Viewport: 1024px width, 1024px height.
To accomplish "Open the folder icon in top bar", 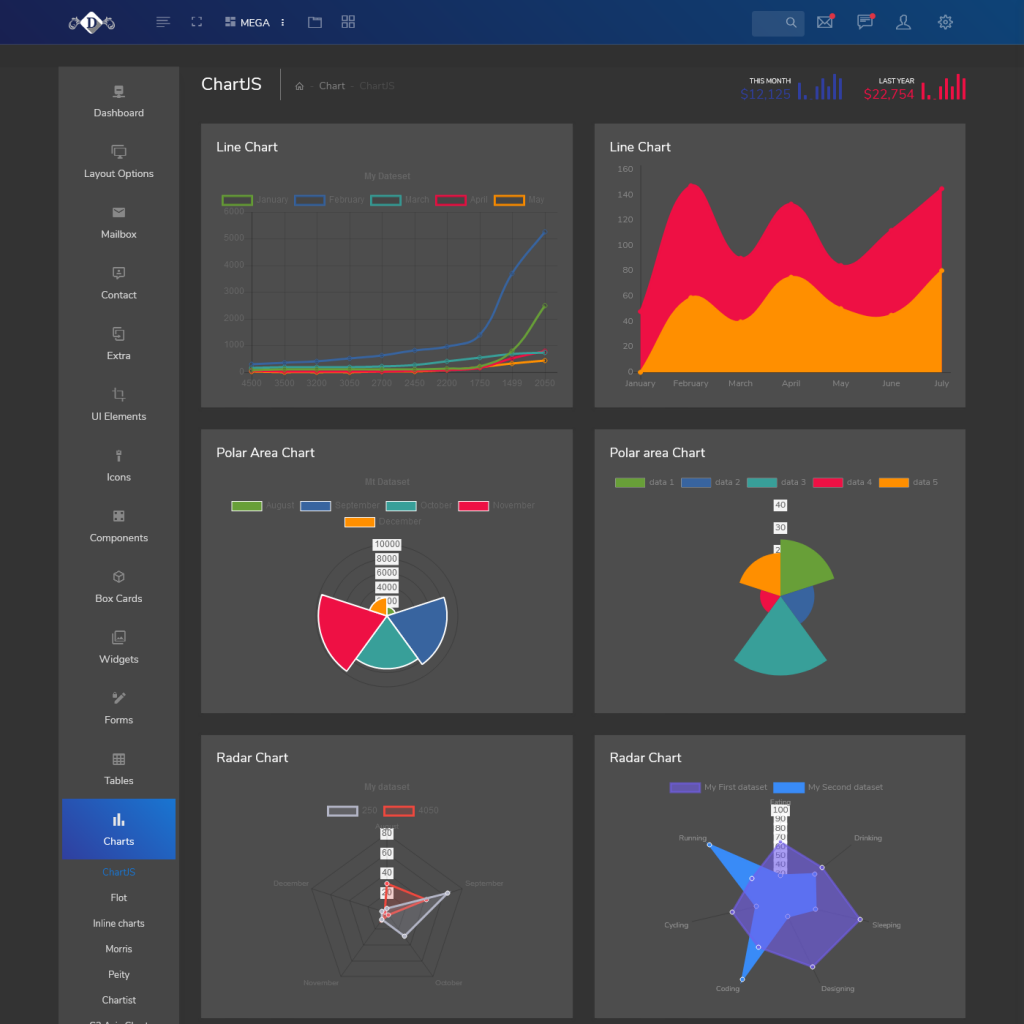I will pos(315,22).
